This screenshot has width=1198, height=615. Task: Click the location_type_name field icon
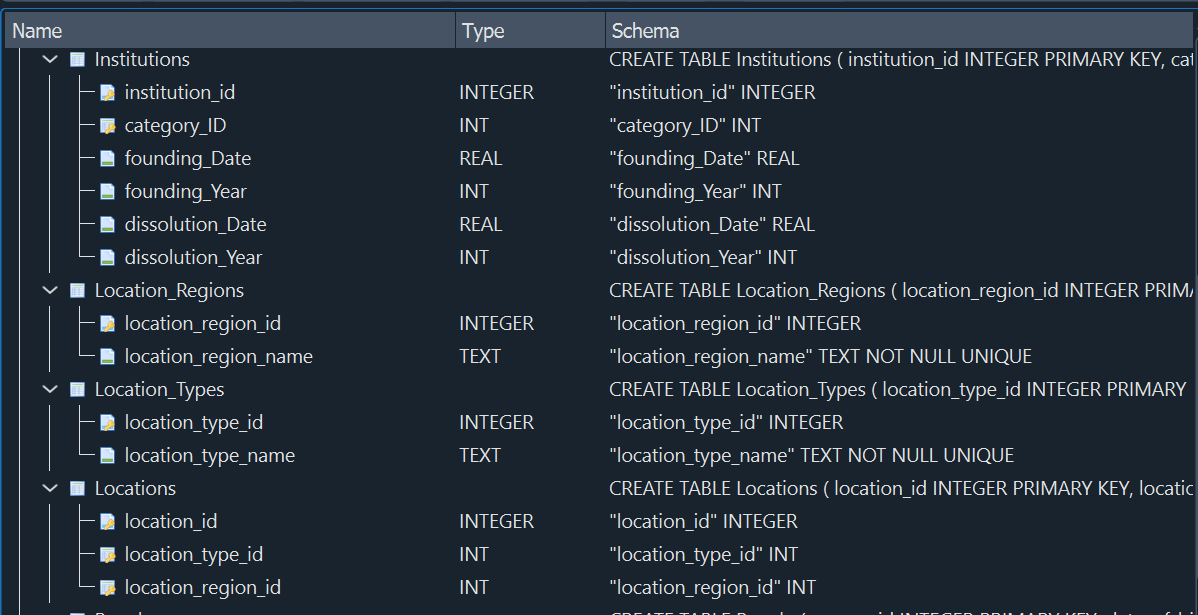(108, 455)
